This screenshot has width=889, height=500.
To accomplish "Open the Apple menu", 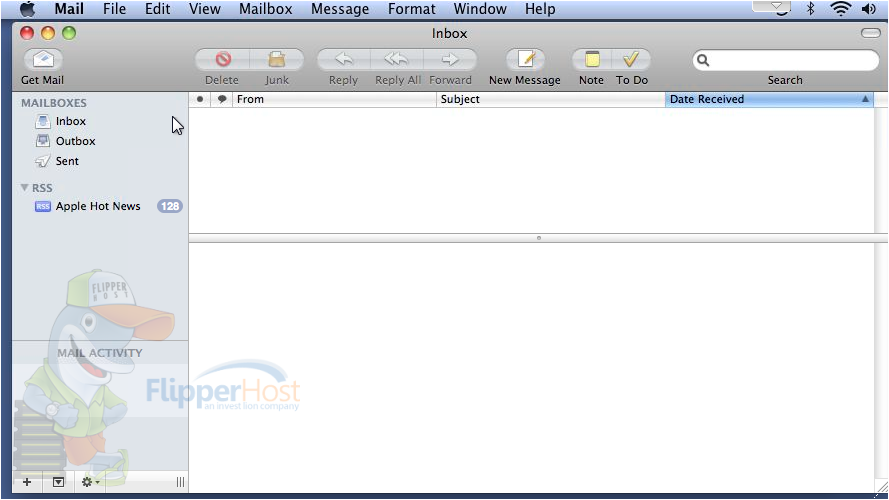I will click(28, 9).
